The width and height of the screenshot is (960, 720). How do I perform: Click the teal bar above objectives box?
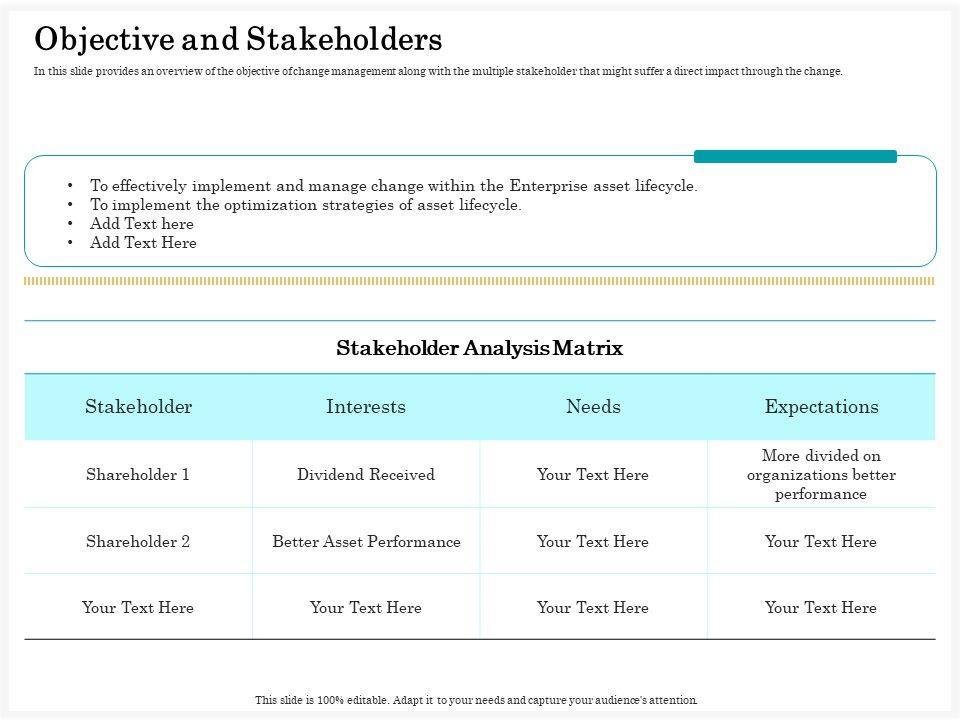click(795, 156)
